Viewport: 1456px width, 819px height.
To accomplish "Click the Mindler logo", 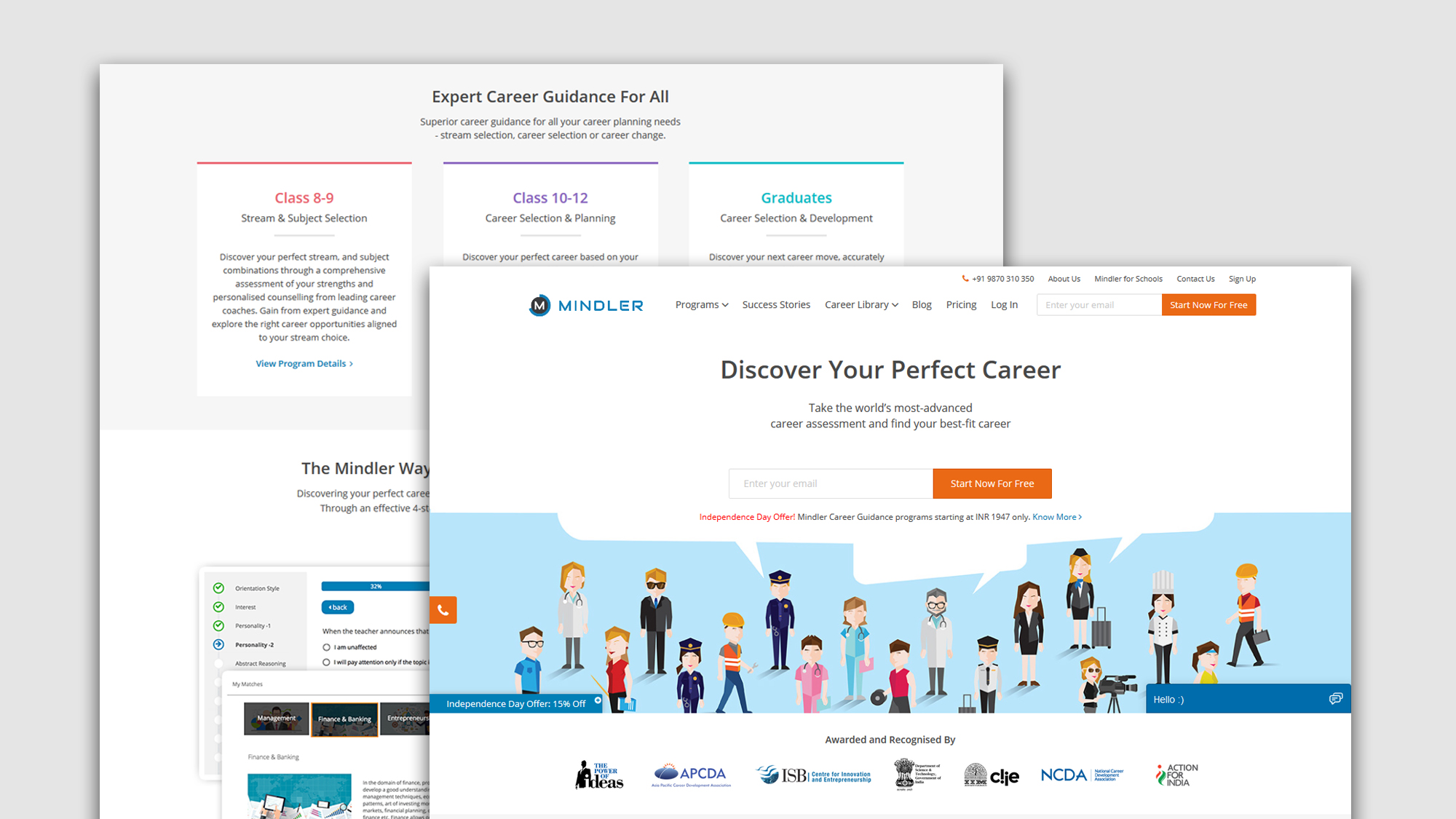I will tap(586, 306).
